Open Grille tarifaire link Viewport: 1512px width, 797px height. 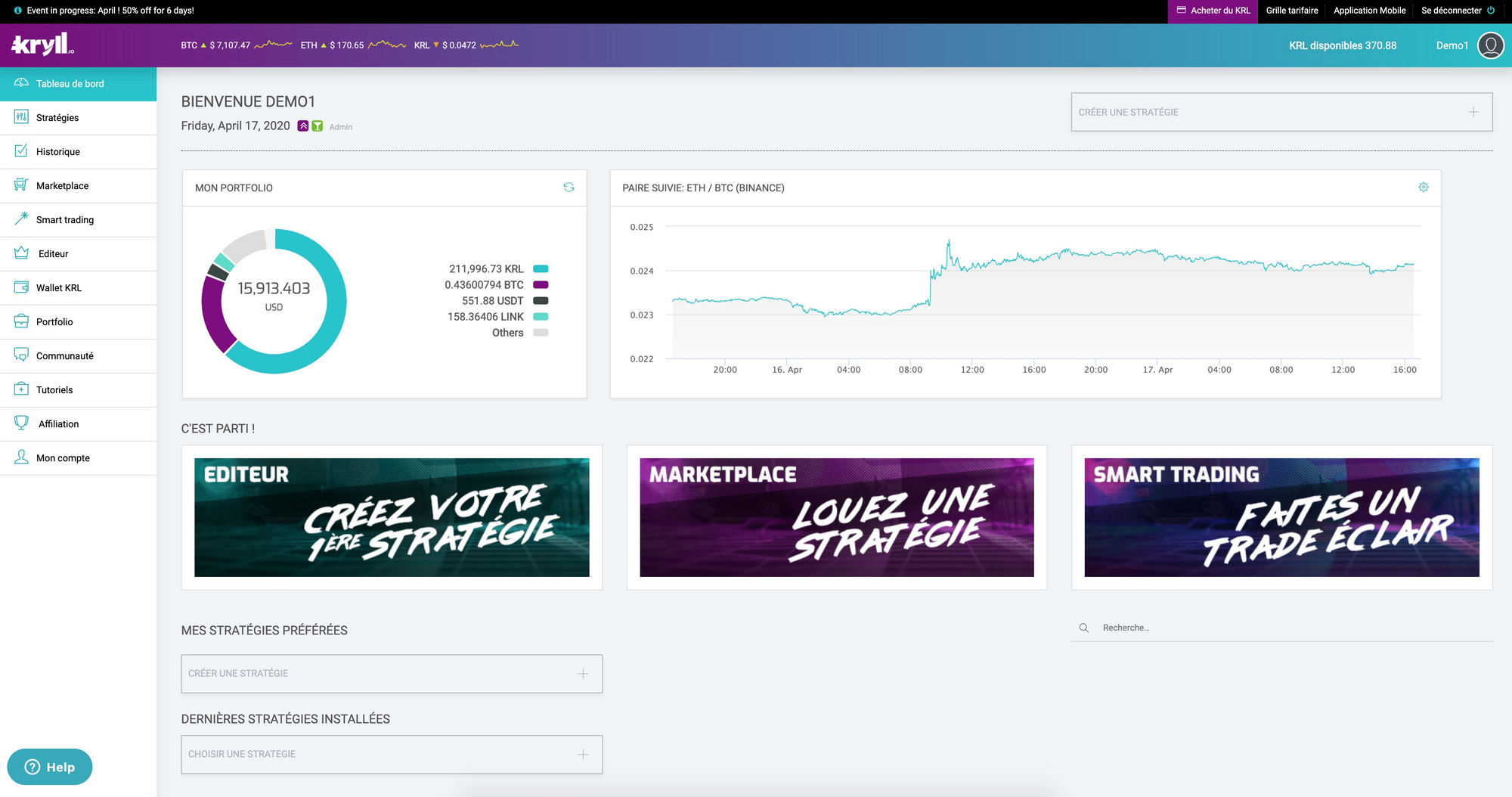(x=1292, y=11)
